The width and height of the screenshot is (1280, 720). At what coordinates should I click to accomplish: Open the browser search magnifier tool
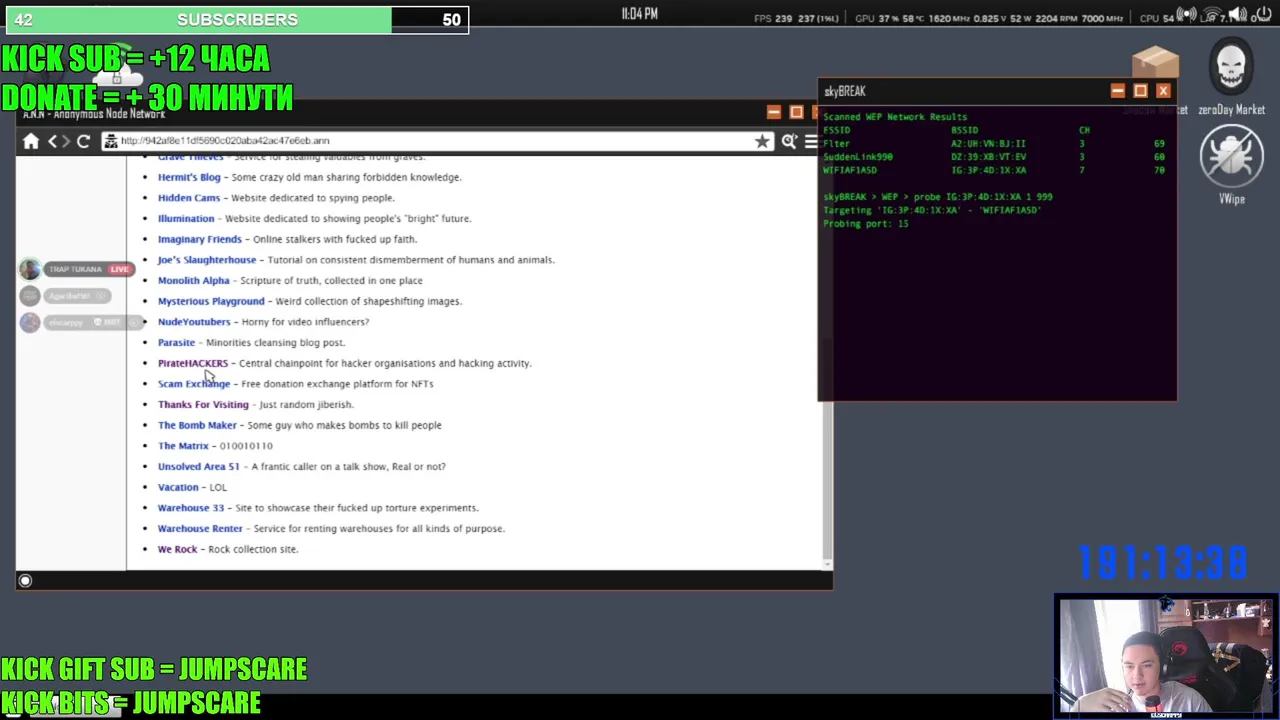click(789, 142)
